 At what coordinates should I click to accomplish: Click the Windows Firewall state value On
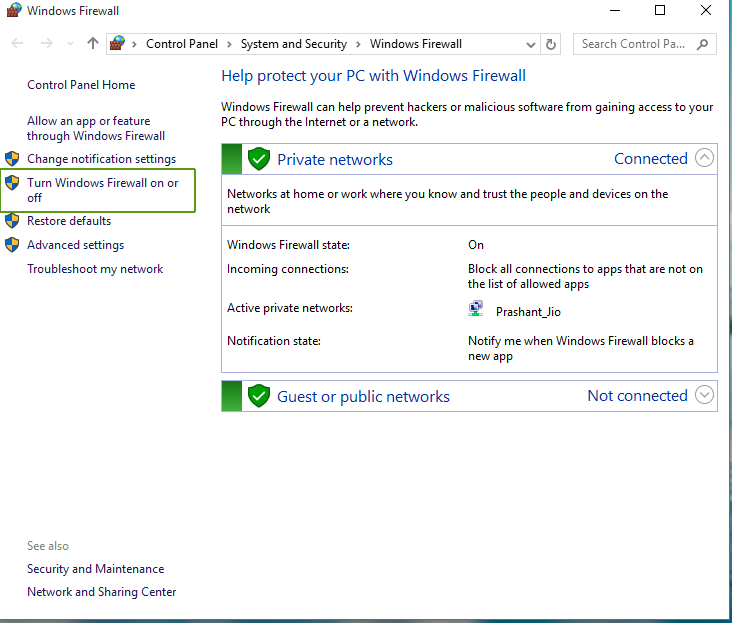pyautogui.click(x=476, y=245)
